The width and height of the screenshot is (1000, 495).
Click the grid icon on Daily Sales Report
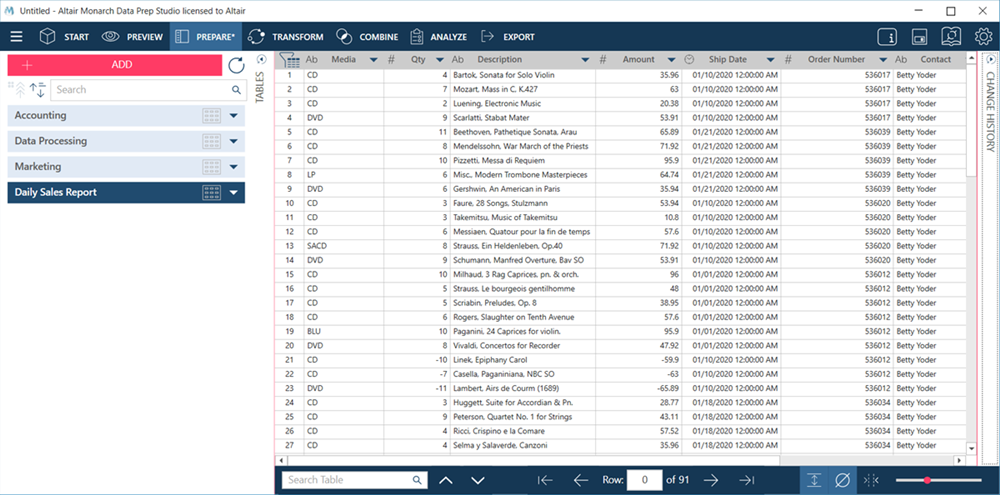tap(211, 192)
